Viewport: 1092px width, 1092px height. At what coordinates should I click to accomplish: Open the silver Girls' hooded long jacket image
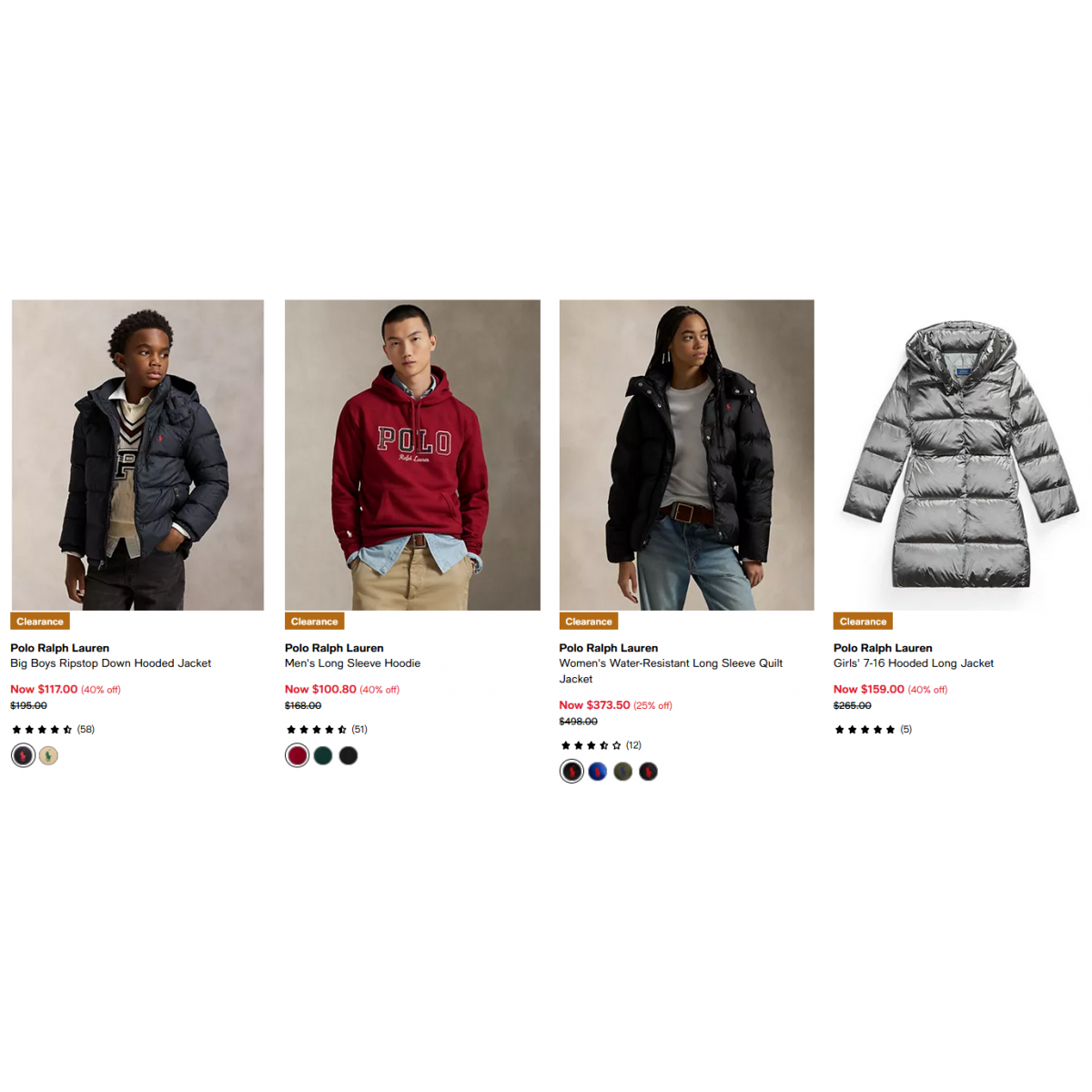pyautogui.click(x=961, y=455)
